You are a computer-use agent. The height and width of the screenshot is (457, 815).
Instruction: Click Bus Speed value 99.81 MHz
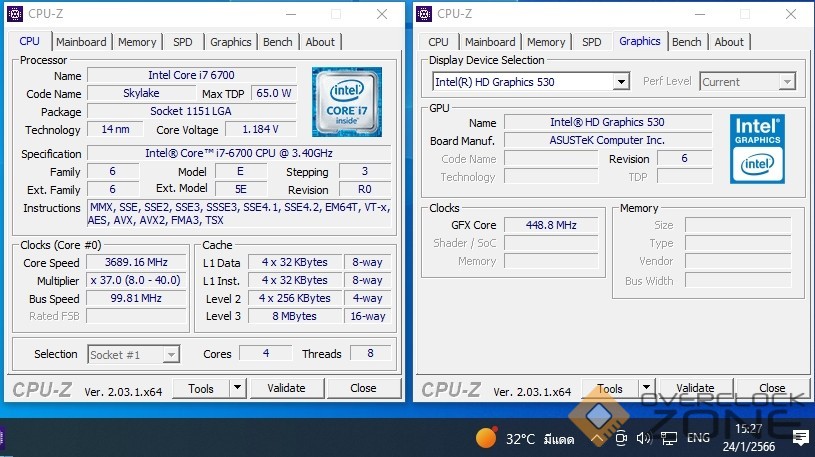click(x=136, y=298)
